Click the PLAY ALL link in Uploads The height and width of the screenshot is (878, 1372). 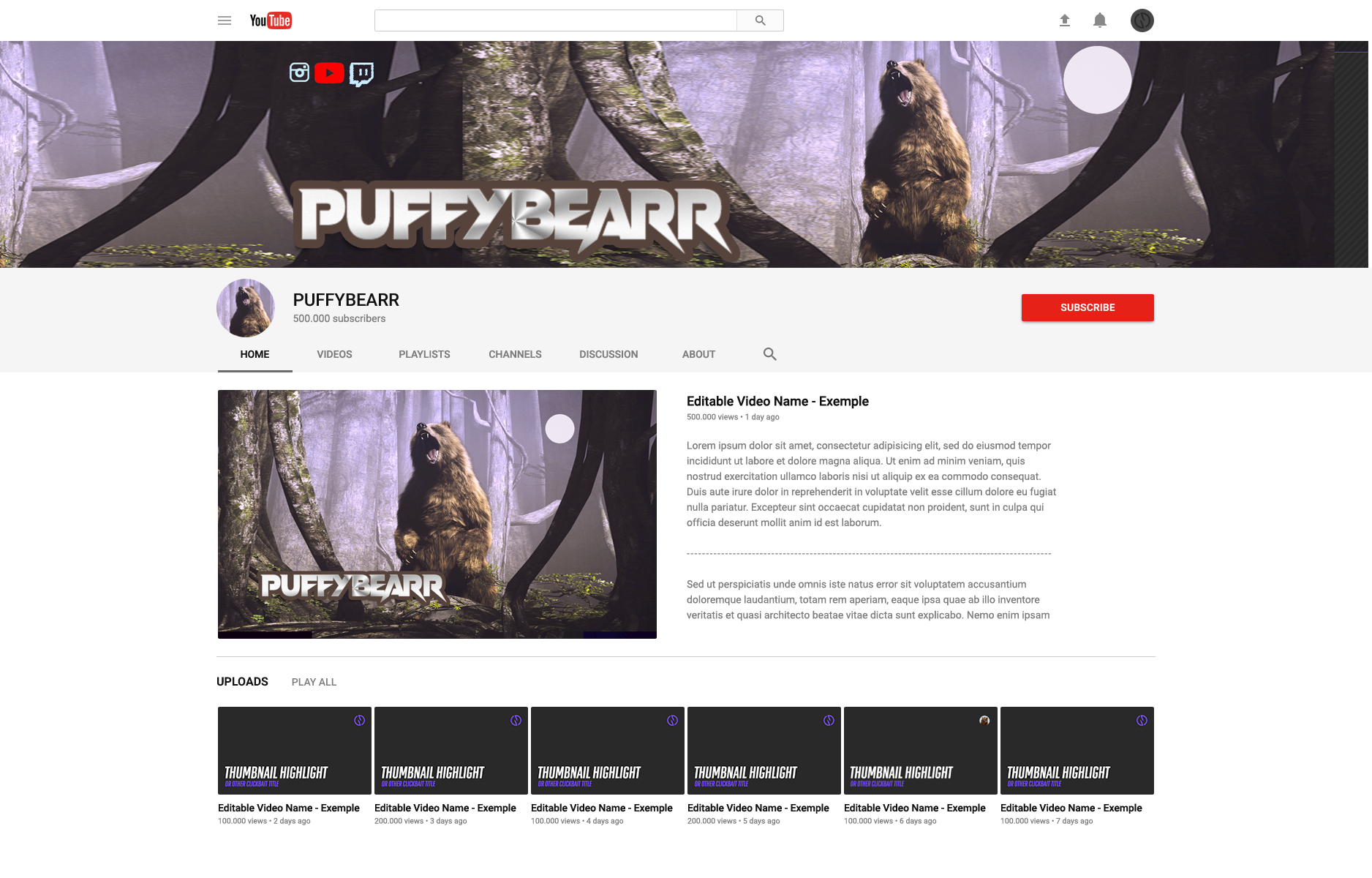coord(314,681)
